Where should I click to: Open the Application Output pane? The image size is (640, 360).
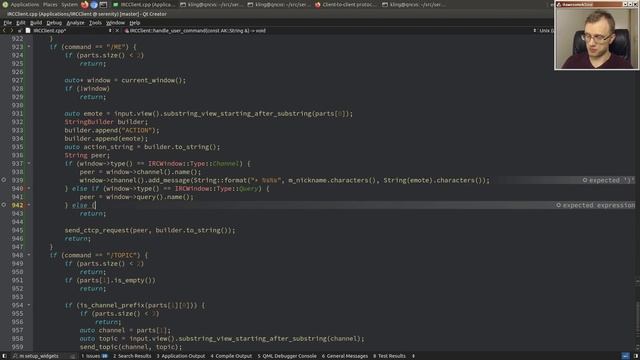pos(181,356)
